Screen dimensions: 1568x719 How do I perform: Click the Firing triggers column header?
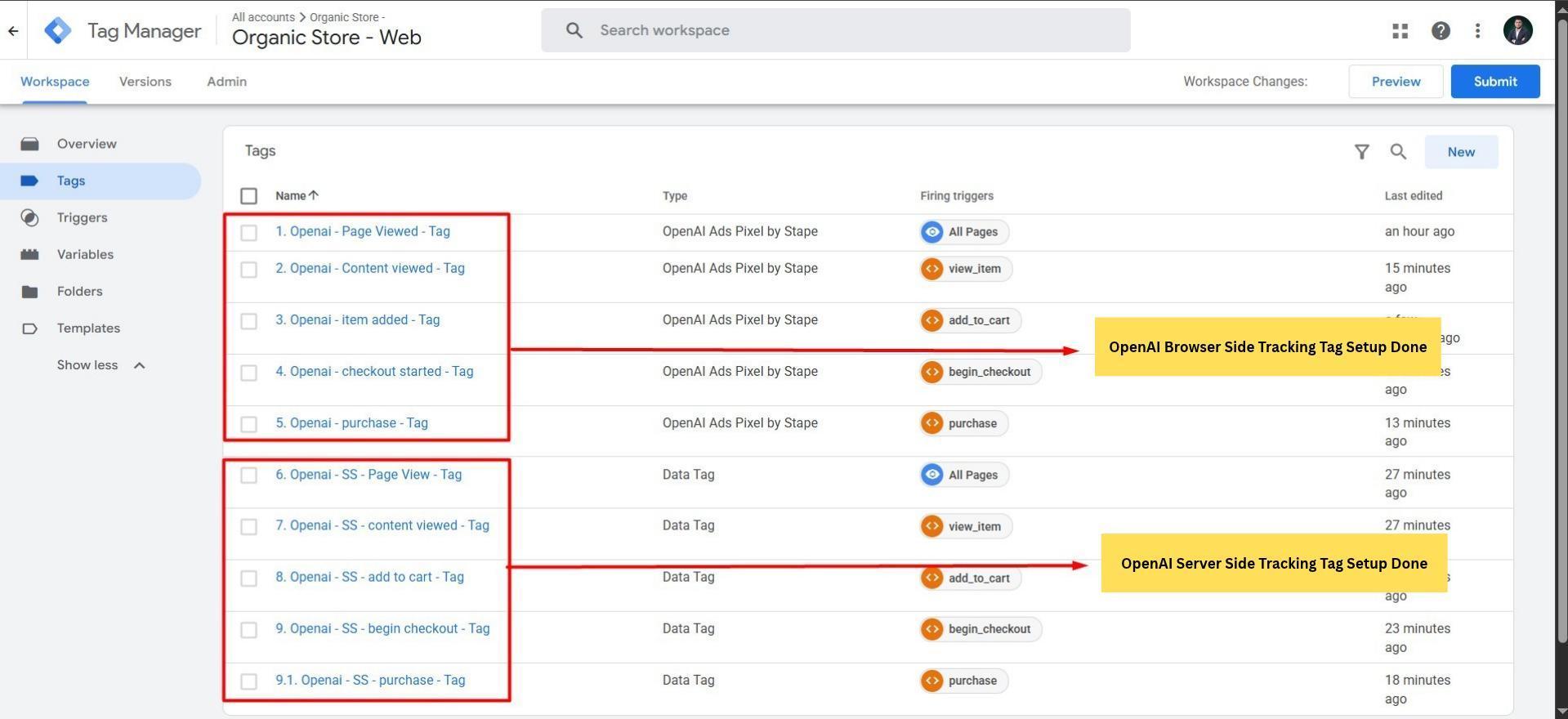[x=957, y=196]
